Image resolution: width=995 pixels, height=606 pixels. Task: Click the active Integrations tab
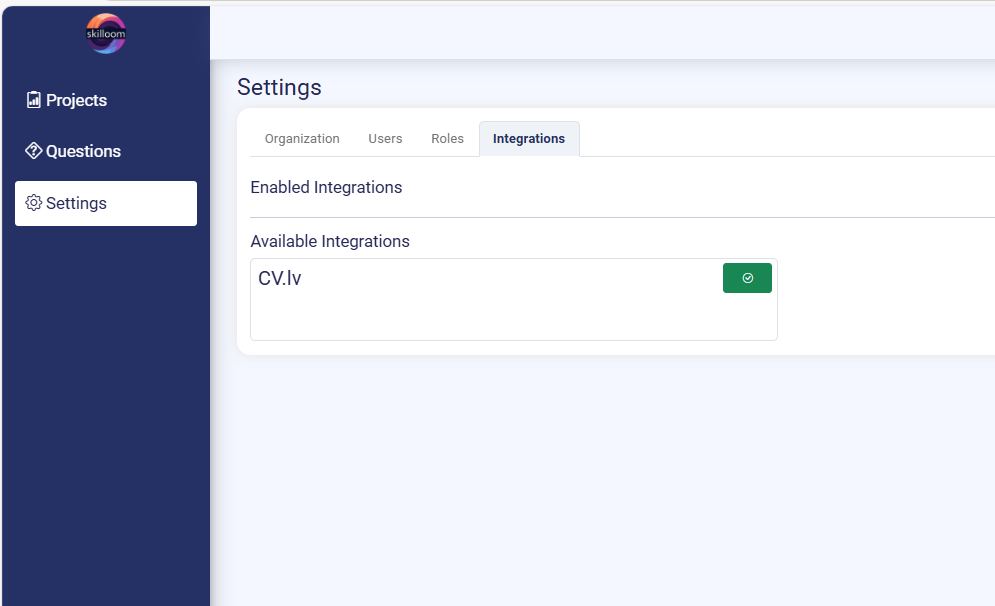click(529, 139)
